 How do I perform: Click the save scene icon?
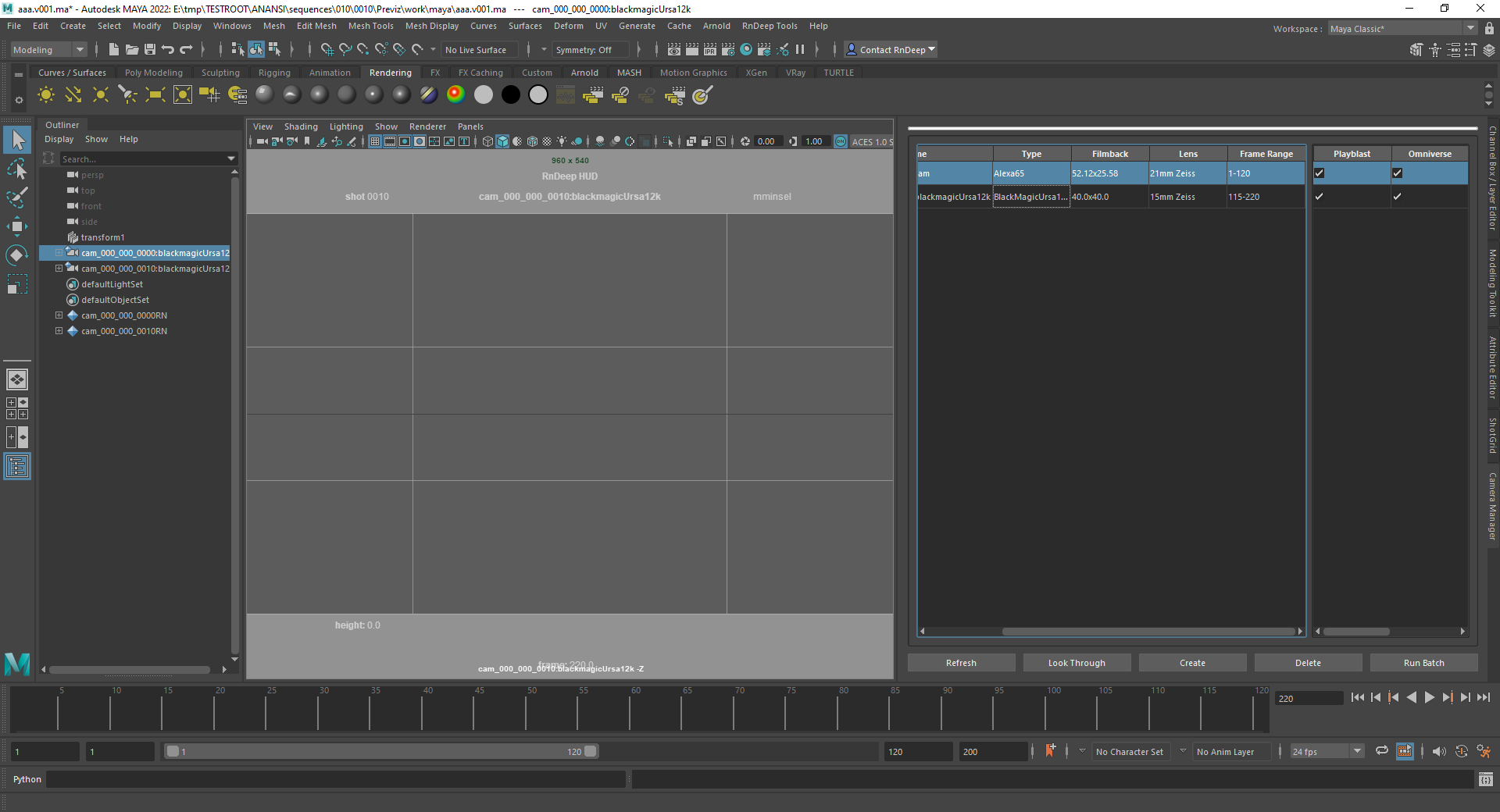coord(150,50)
